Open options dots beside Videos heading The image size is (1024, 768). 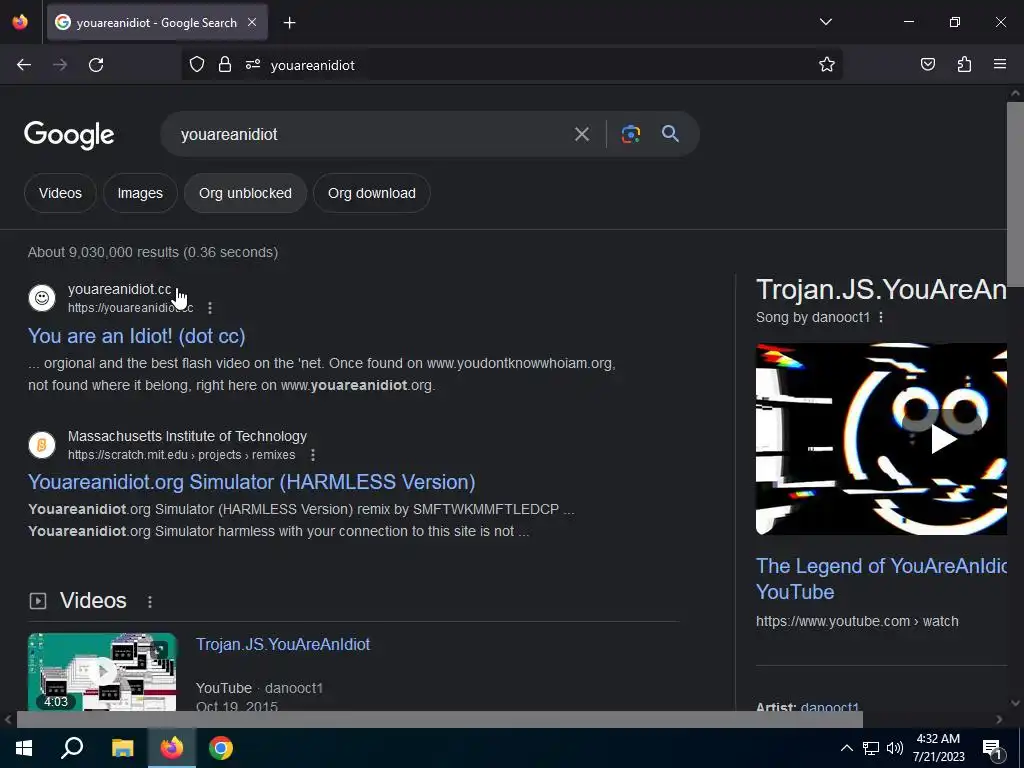click(x=150, y=601)
